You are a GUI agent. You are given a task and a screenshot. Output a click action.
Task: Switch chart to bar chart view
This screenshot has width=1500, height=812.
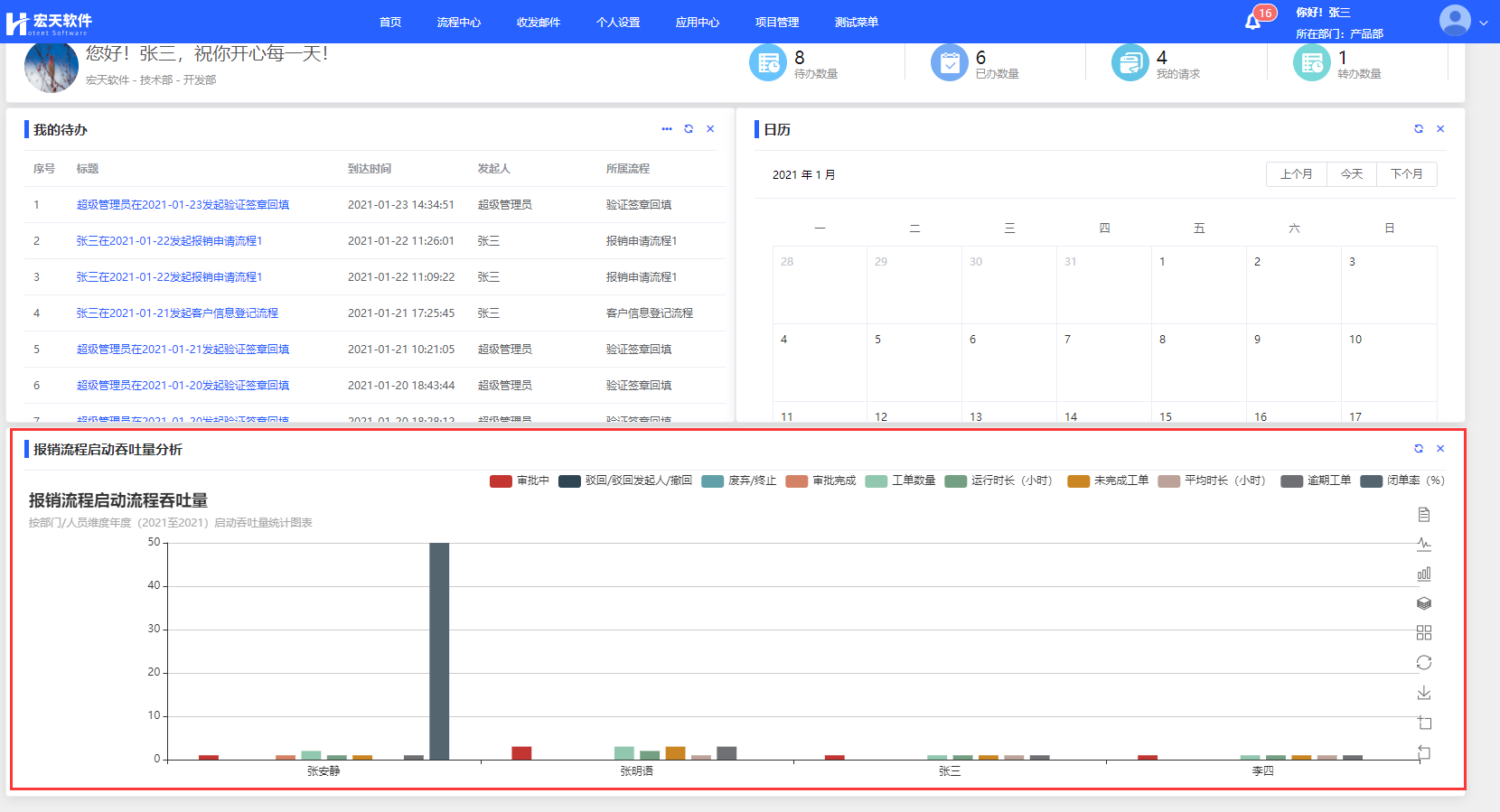tap(1424, 574)
